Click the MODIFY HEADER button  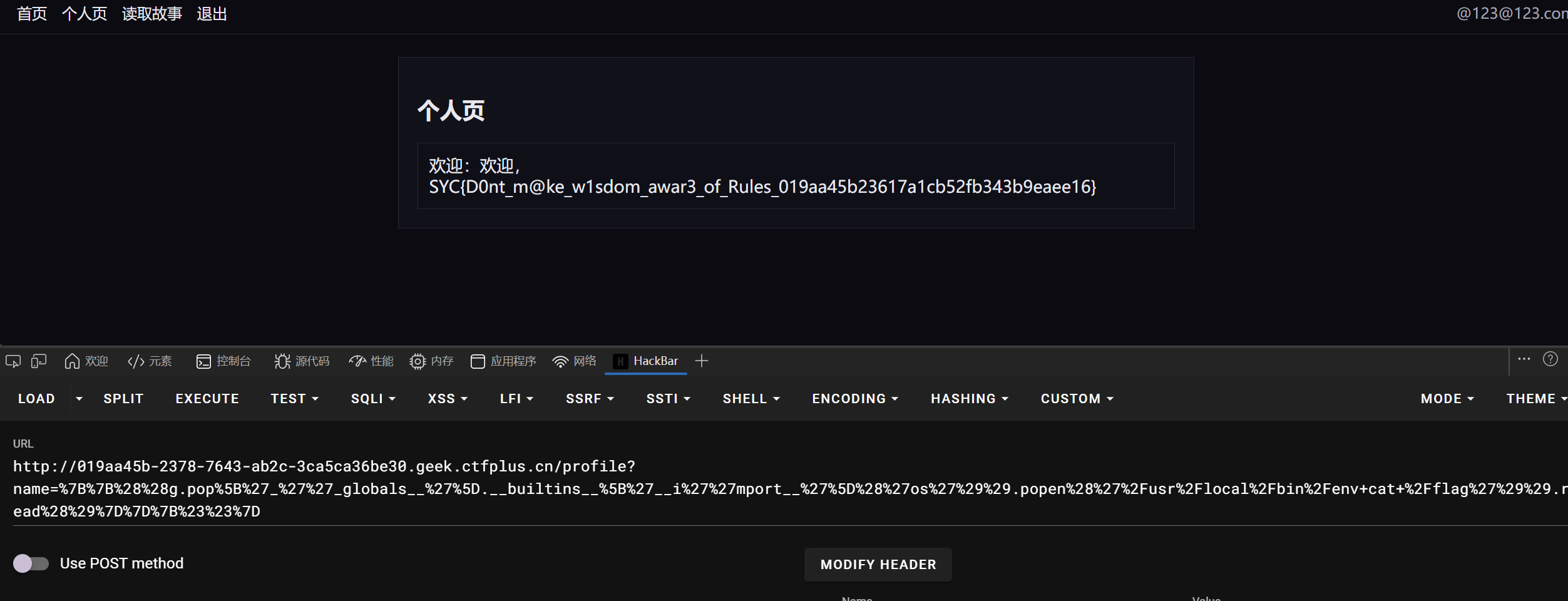coord(878,565)
